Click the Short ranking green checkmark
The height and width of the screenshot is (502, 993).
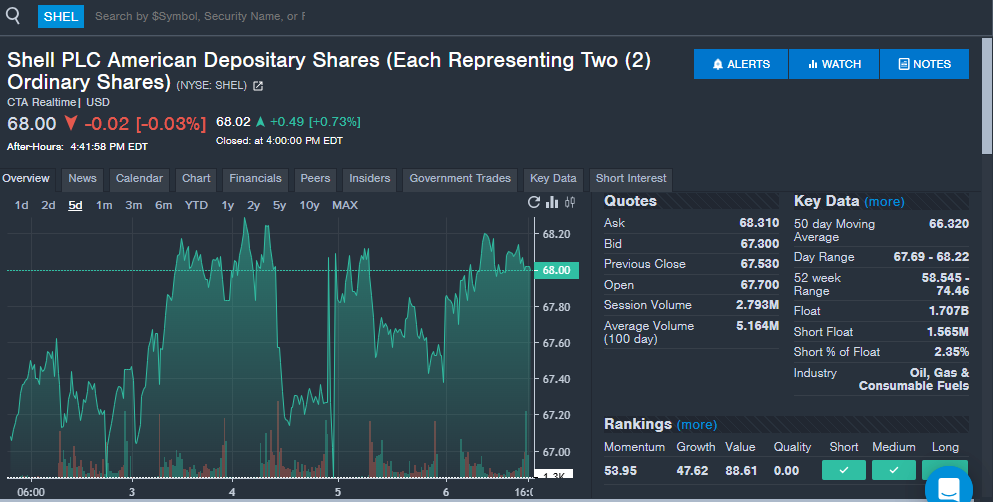click(x=844, y=470)
